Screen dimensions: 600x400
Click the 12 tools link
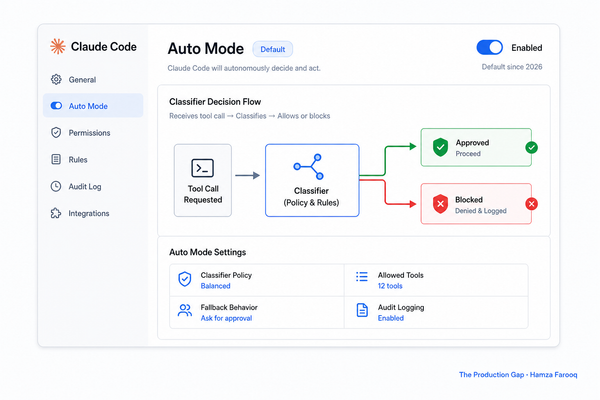(x=390, y=286)
